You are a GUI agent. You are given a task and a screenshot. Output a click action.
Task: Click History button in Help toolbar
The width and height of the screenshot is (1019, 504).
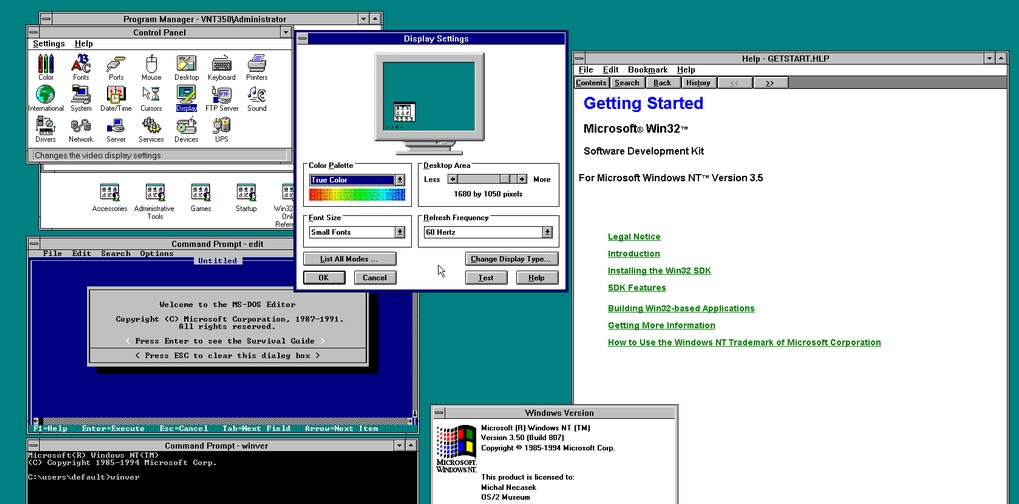[699, 82]
